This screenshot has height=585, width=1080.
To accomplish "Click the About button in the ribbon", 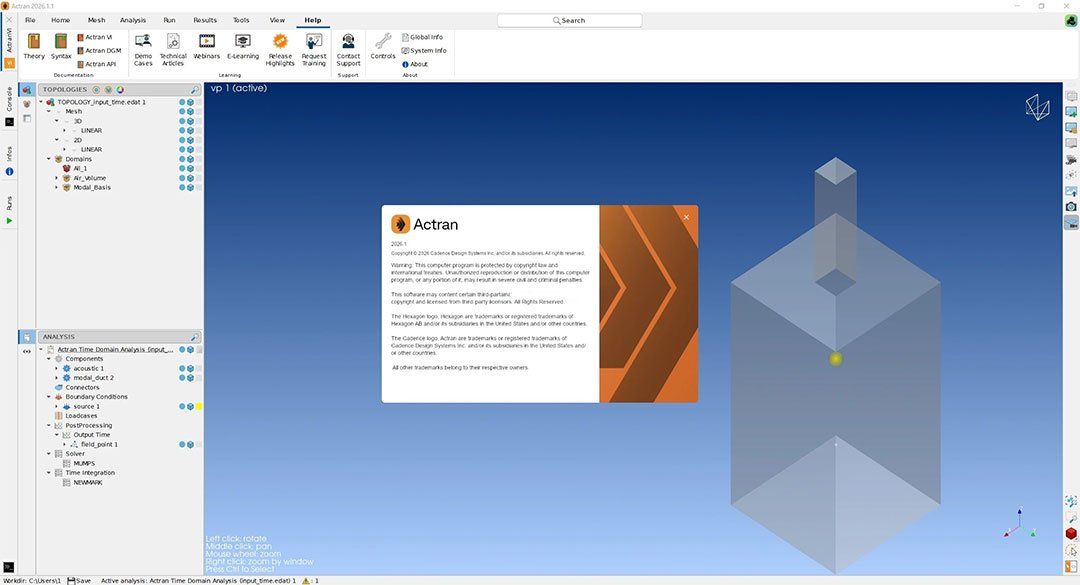I will click(x=415, y=64).
